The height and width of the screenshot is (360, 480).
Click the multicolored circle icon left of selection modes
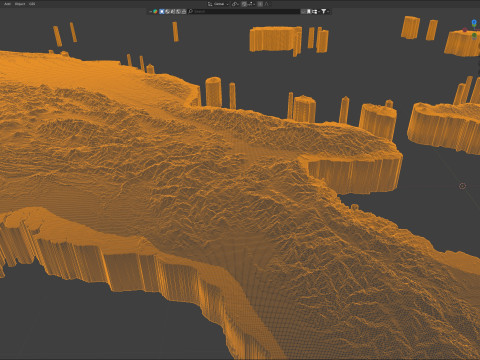tap(155, 11)
